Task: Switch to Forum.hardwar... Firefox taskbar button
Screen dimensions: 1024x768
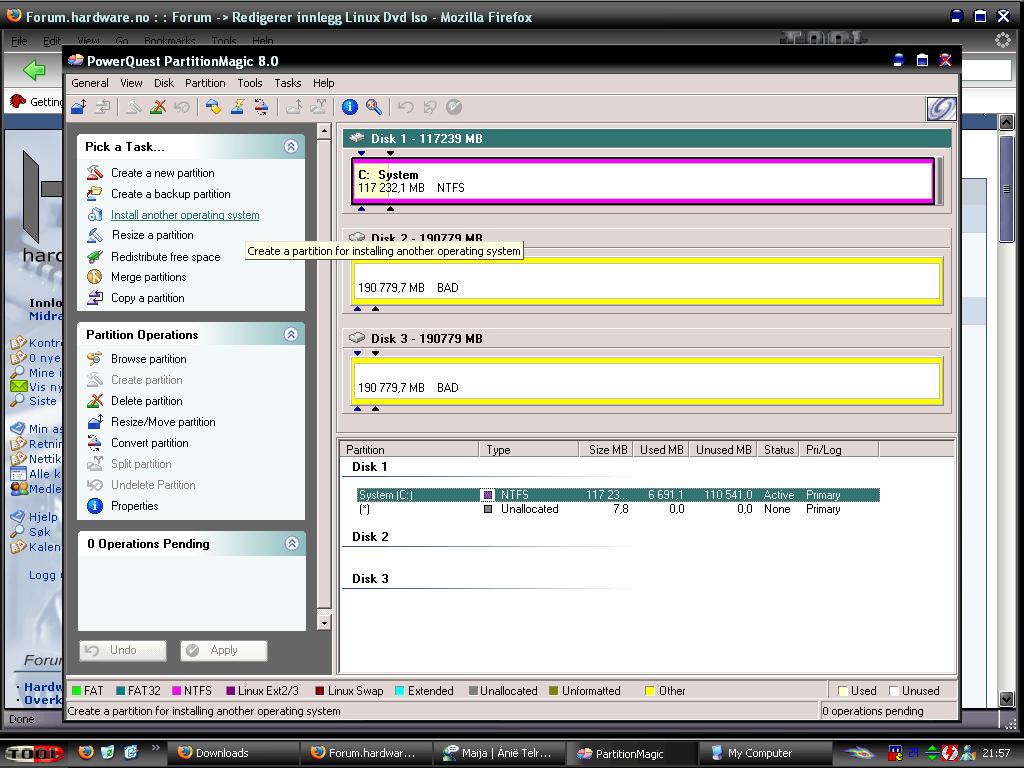Action: 366,753
